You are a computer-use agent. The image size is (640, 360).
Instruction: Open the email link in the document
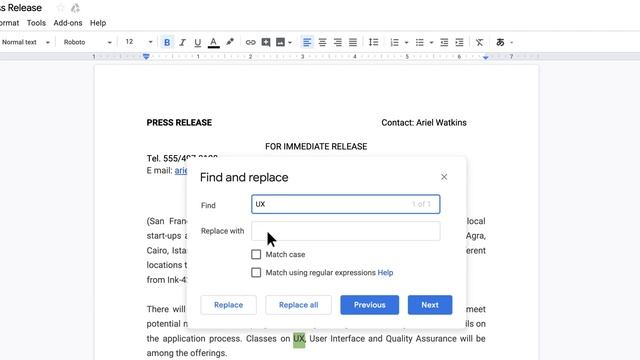pyautogui.click(x=181, y=171)
